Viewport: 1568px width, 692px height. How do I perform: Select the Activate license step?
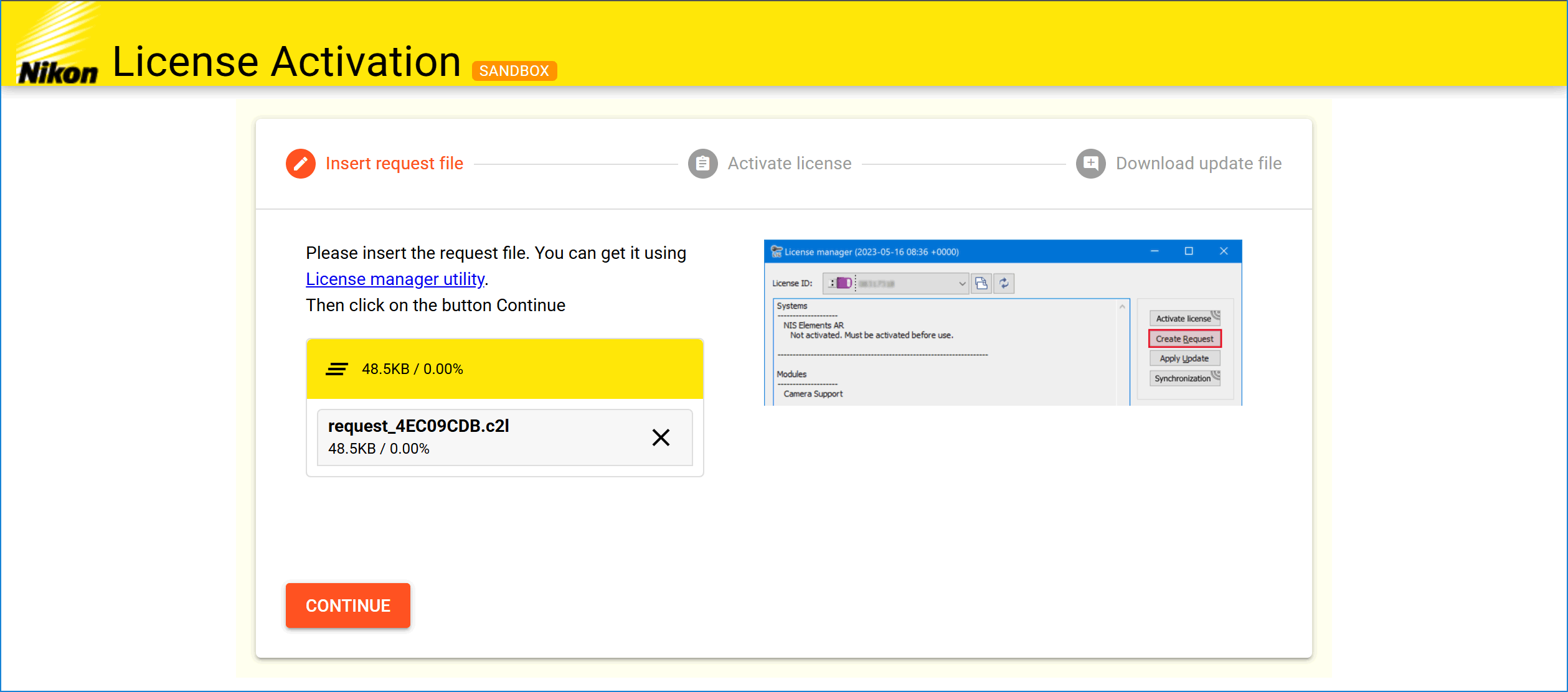(x=770, y=164)
